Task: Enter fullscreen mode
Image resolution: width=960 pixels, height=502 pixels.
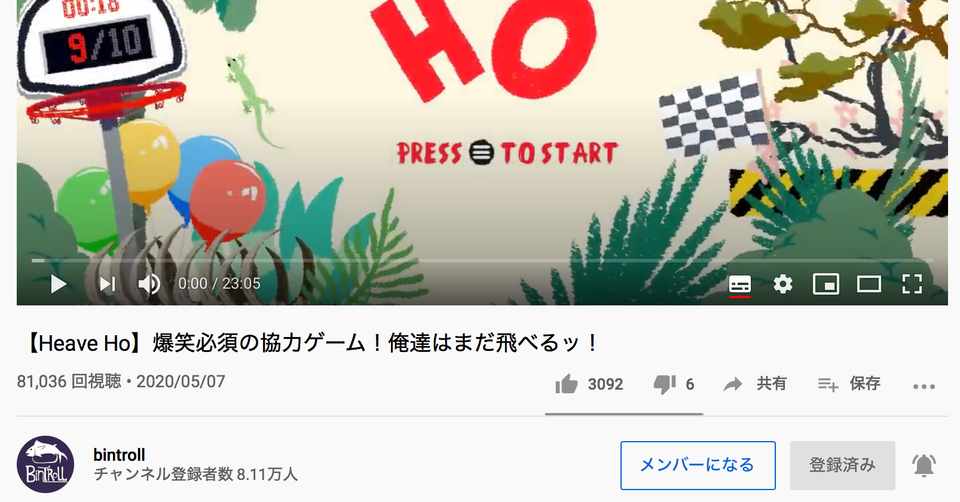Action: pyautogui.click(x=912, y=284)
